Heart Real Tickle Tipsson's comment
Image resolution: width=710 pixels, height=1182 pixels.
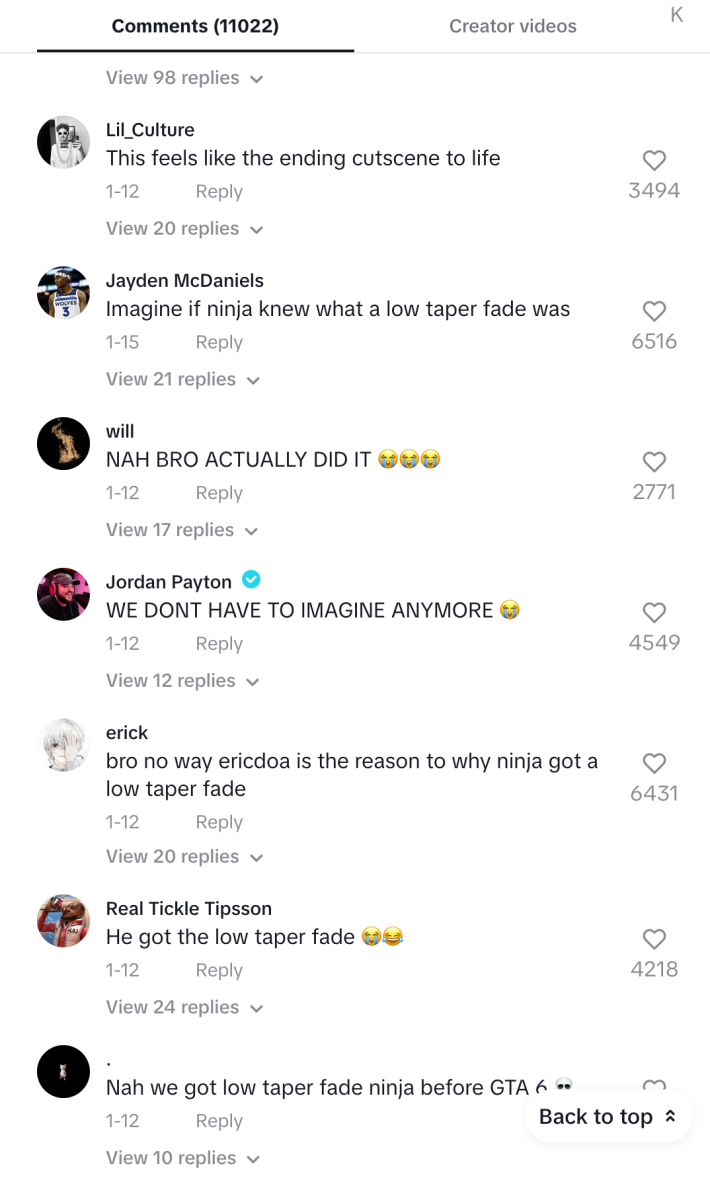[x=654, y=939]
